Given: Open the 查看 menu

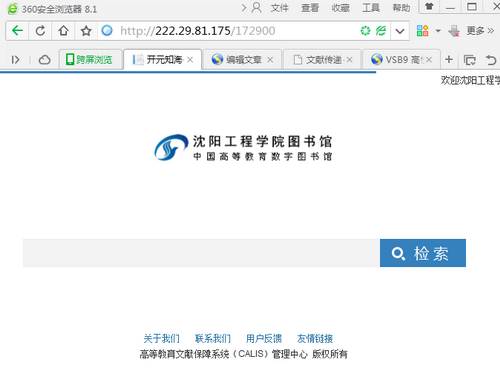Looking at the screenshot, I should [310, 8].
